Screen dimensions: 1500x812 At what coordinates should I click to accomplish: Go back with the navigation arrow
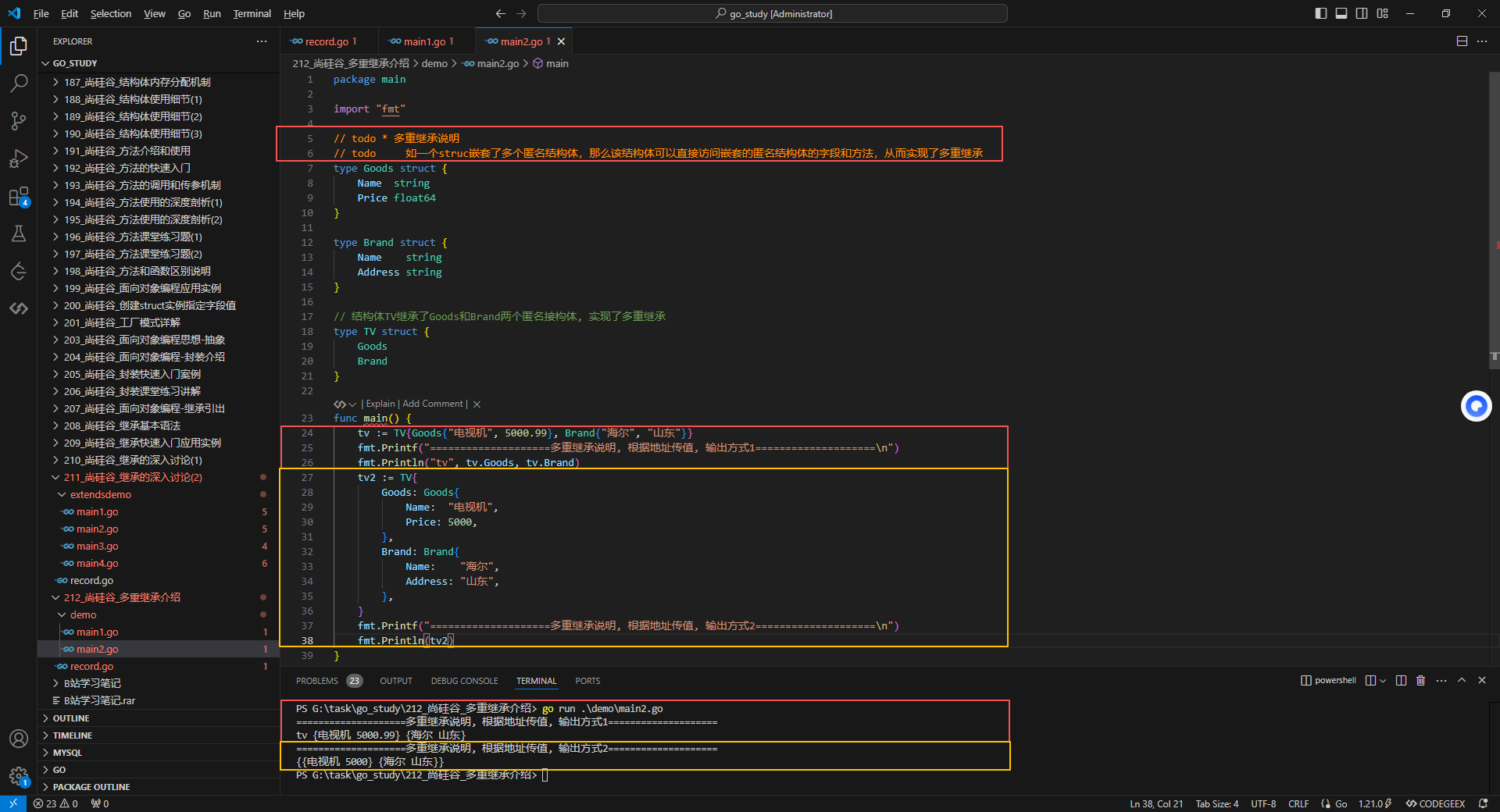(x=501, y=13)
